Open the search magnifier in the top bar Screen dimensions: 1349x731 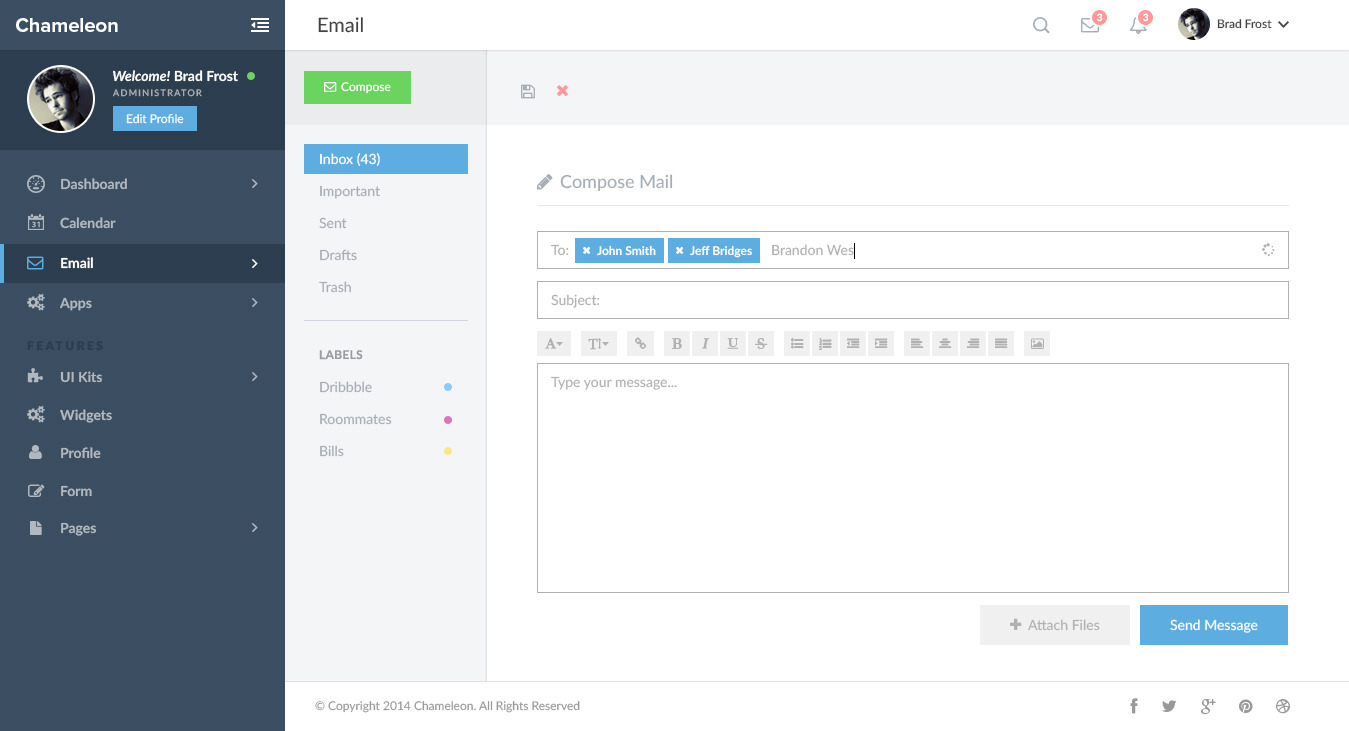pyautogui.click(x=1041, y=25)
